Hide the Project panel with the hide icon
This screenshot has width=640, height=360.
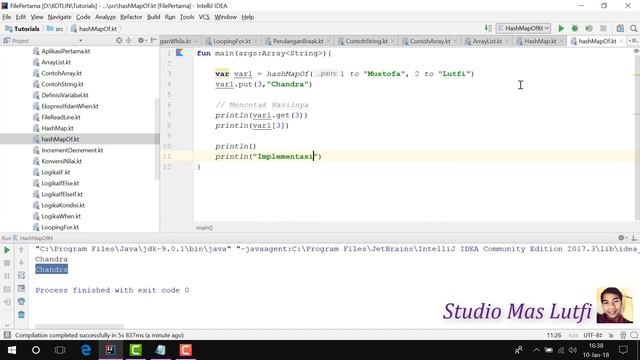pyautogui.click(x=153, y=40)
